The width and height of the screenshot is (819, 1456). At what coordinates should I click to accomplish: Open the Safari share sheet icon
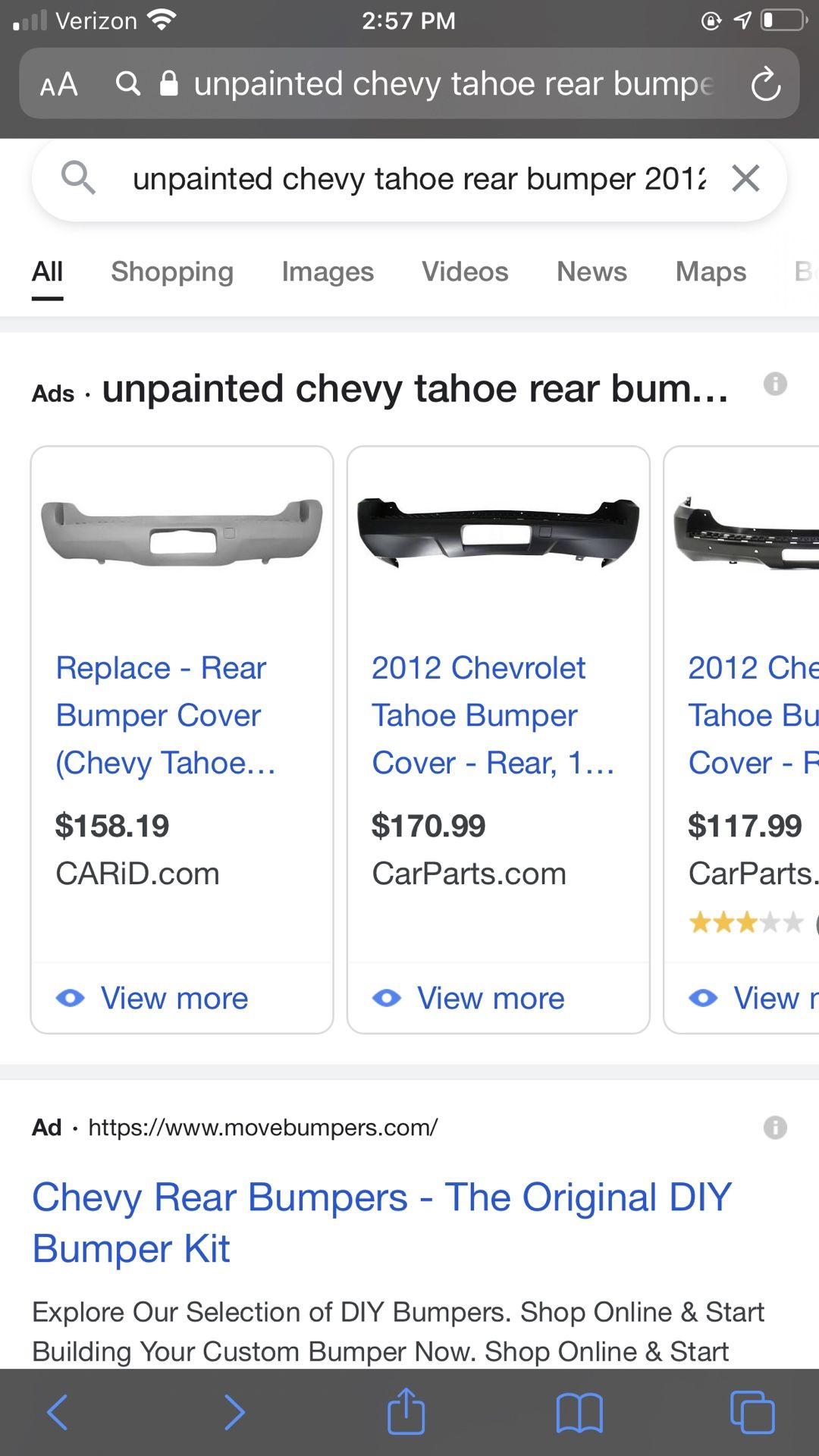(406, 1411)
